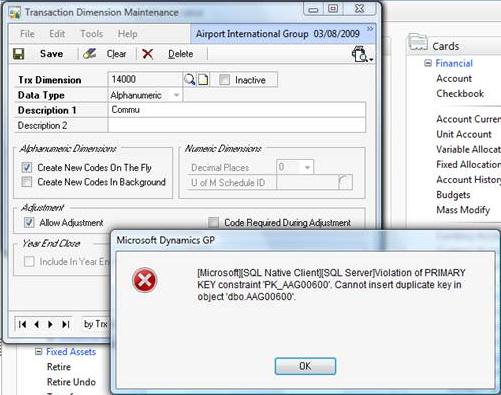
Task: Open the Fixed Allocation link
Action: [x=469, y=164]
